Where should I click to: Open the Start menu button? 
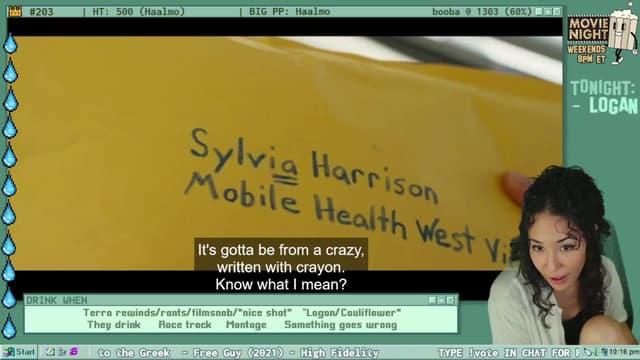19,352
